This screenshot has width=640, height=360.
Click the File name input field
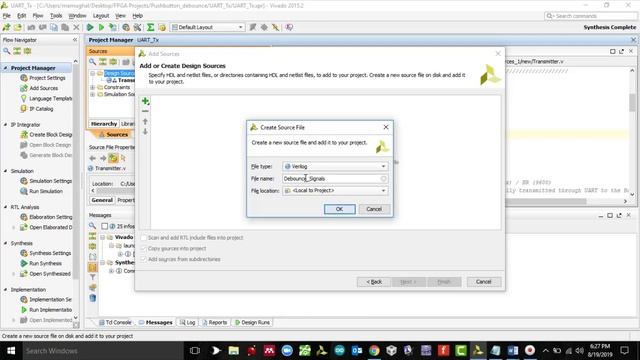[x=335, y=179]
